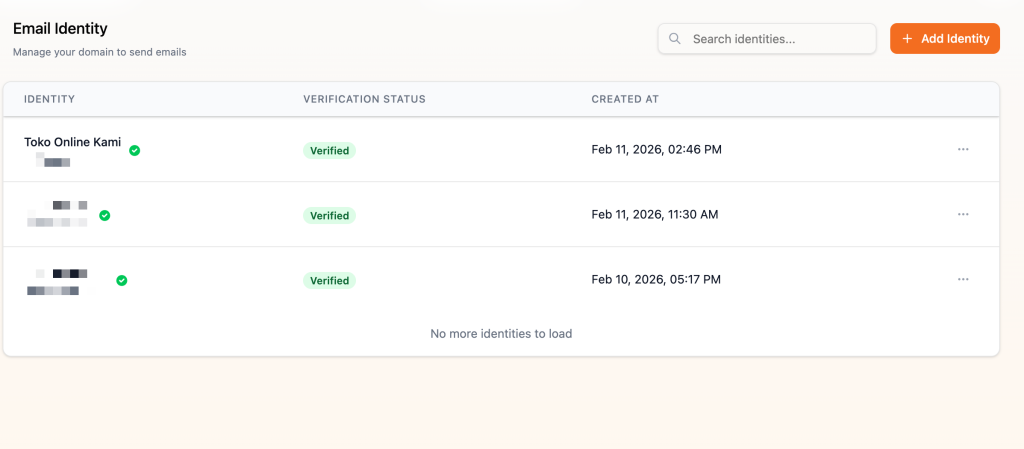This screenshot has height=449, width=1024.
Task: Click the Created At column header
Action: pyautogui.click(x=625, y=99)
